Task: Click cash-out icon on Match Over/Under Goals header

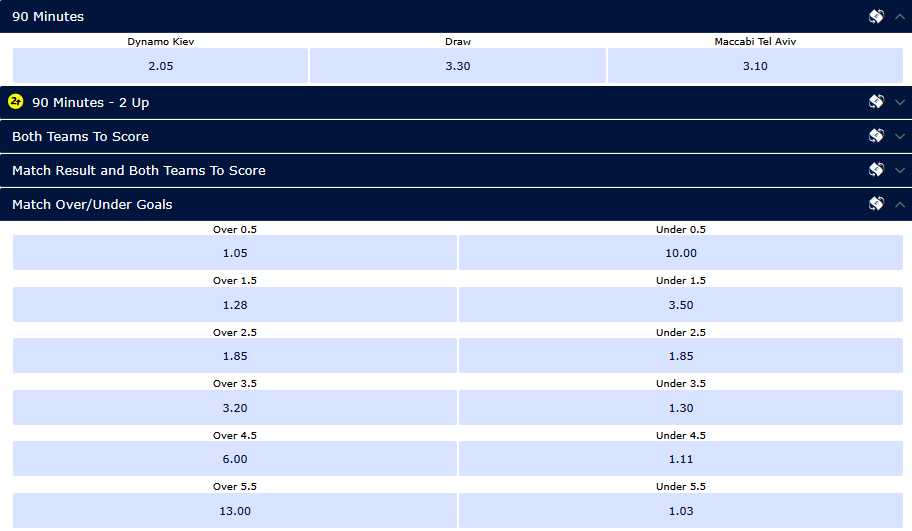Action: coord(876,204)
